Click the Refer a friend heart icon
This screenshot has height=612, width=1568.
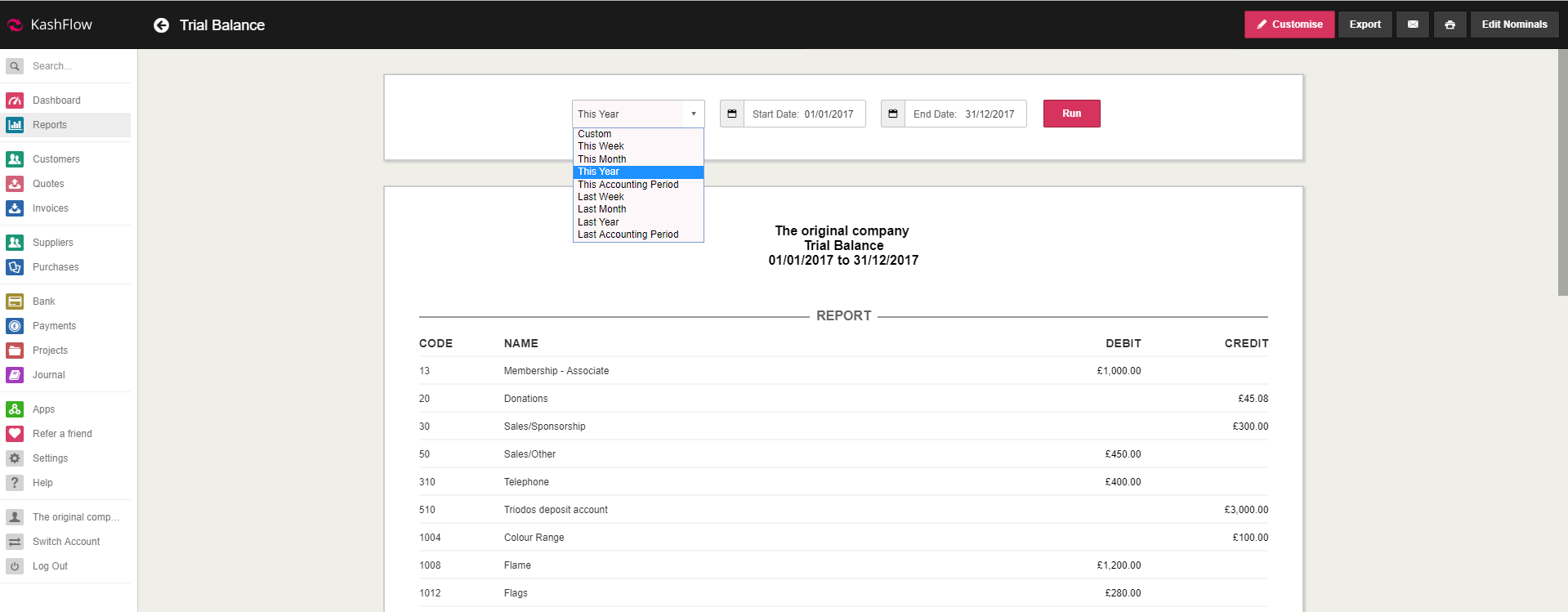tap(15, 434)
